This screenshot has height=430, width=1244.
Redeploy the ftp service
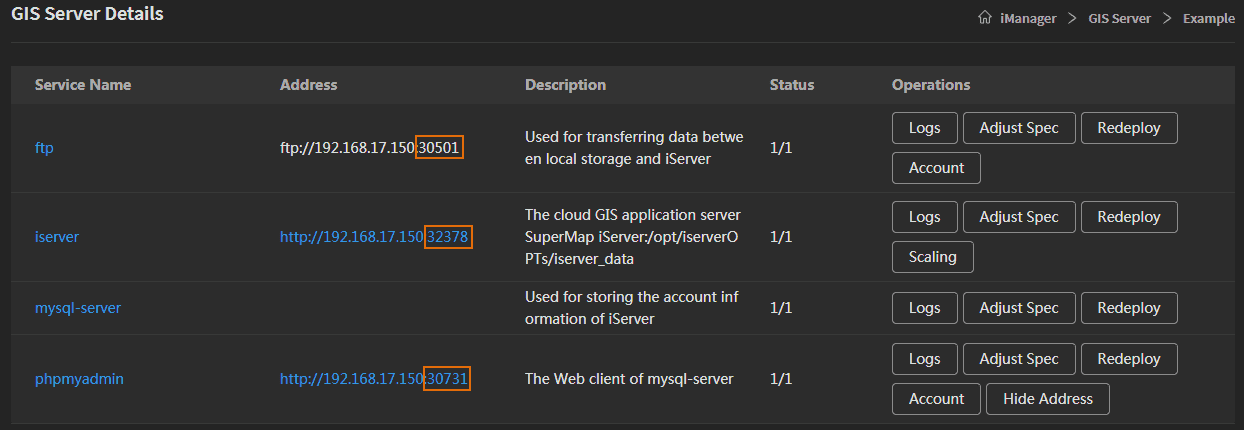point(1129,128)
